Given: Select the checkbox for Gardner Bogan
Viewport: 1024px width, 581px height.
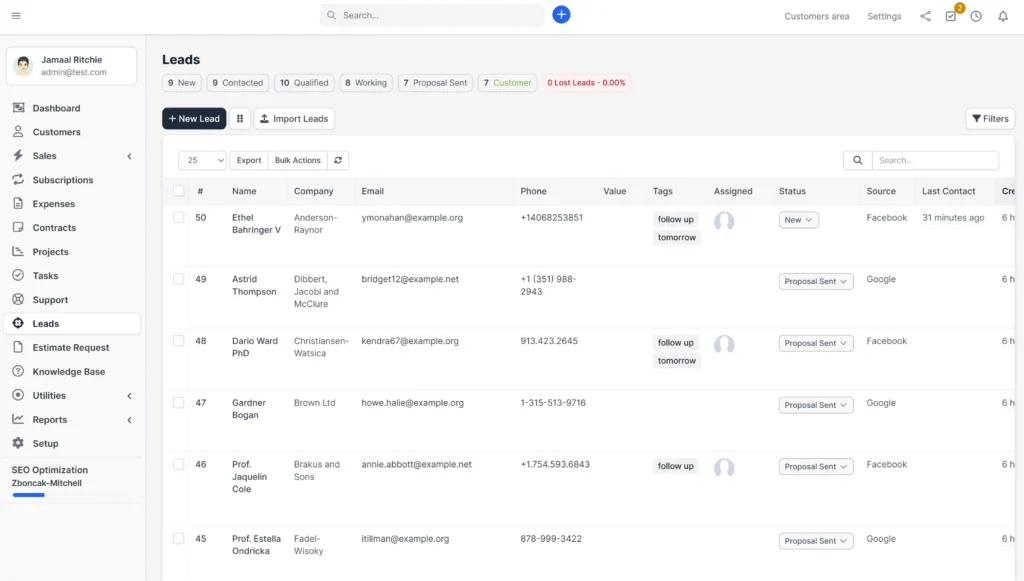Looking at the screenshot, I should pyautogui.click(x=178, y=402).
